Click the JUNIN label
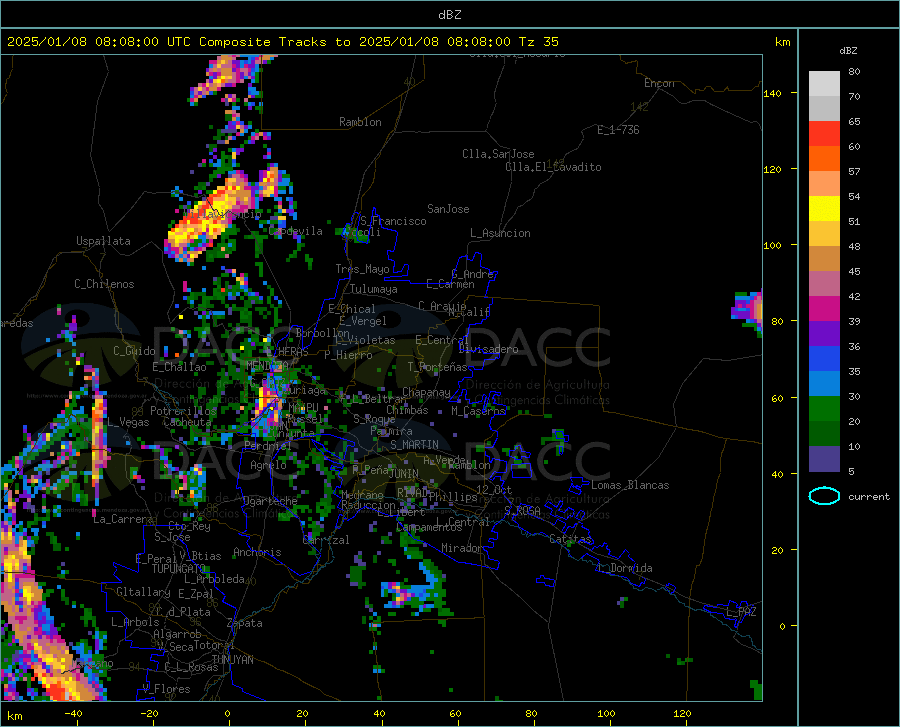Viewport: 900px width, 727px height. click(404, 474)
